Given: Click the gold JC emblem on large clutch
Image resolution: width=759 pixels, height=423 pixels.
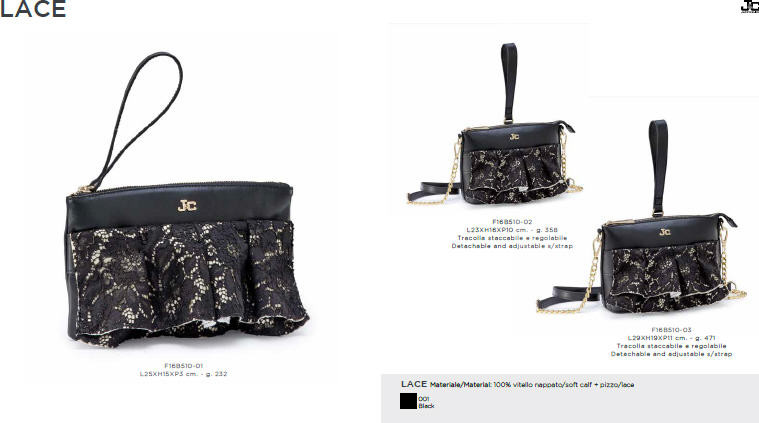Looking at the screenshot, I should click(x=187, y=206).
